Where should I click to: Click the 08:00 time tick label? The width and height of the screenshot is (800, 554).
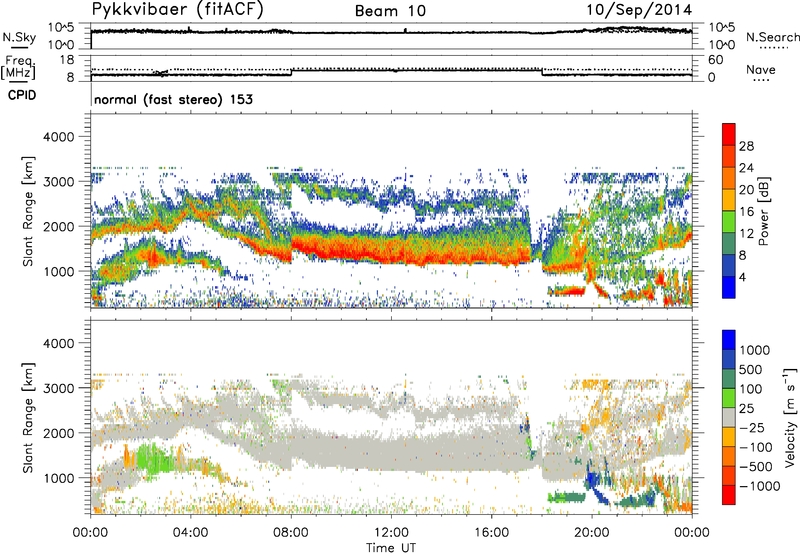pyautogui.click(x=291, y=533)
